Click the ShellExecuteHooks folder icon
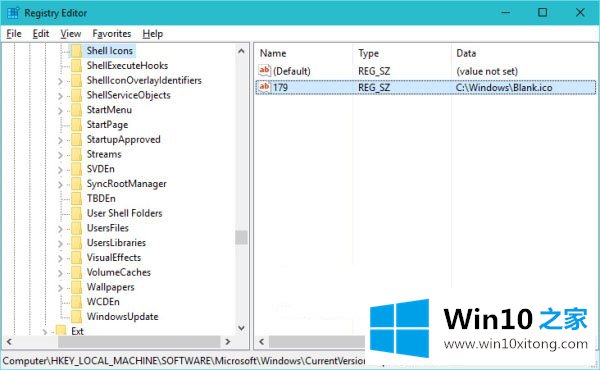The image size is (600, 370). click(77, 66)
